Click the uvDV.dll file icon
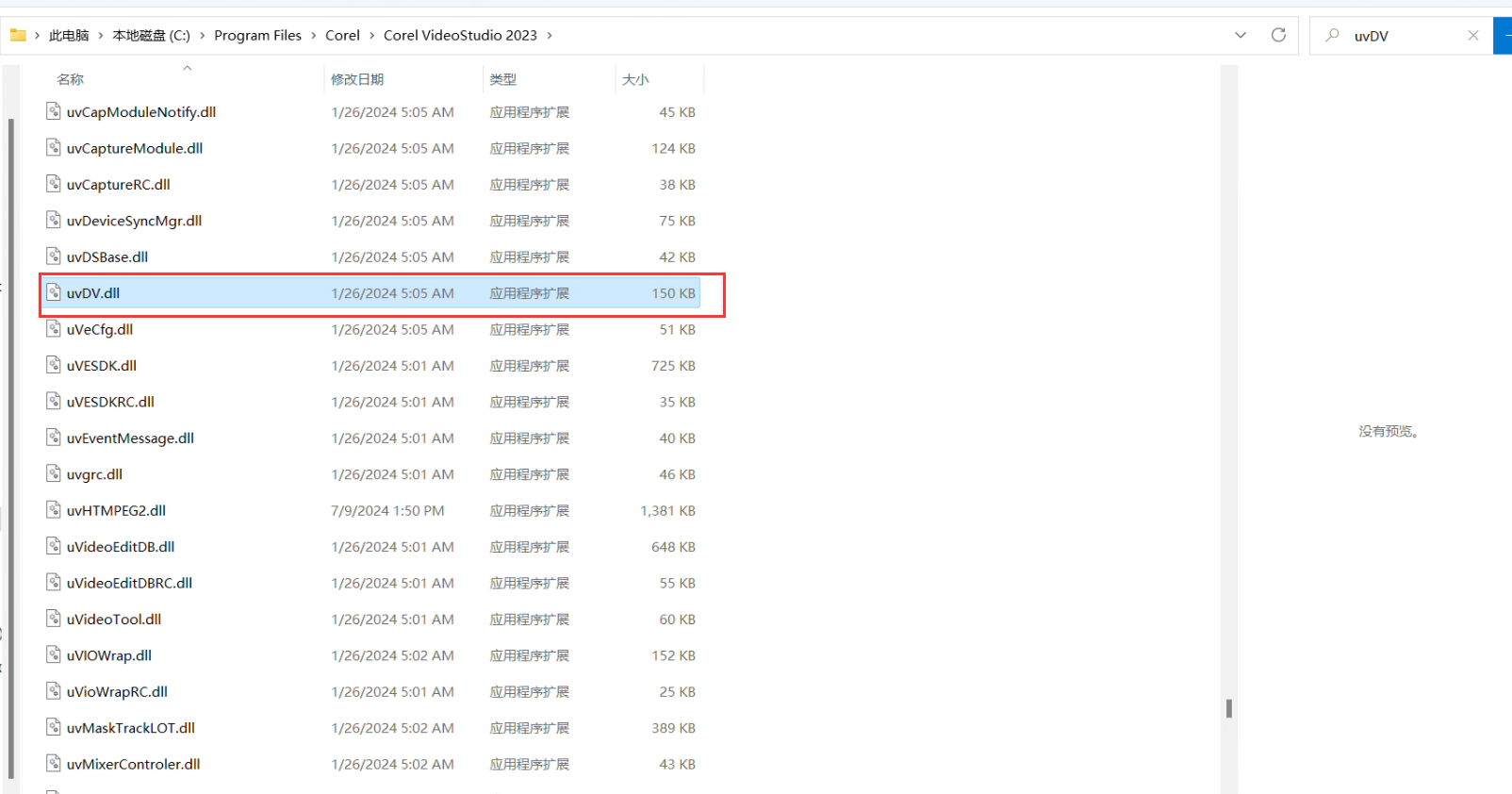Screen dimensions: 1512x794 (54, 292)
